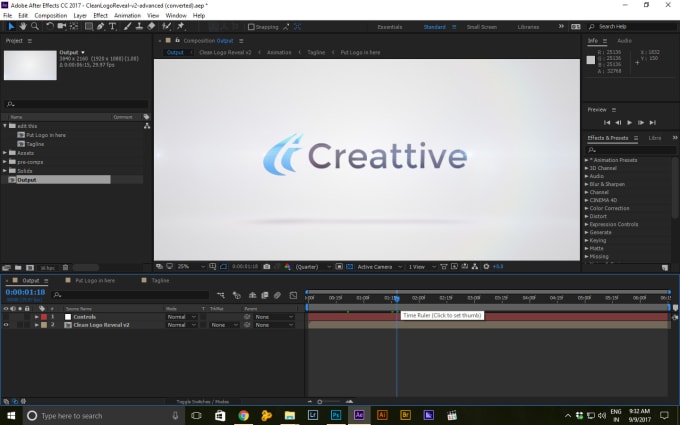Viewport: 680px width, 425px height.
Task: Take a snapshot with the camera icon
Action: (x=267, y=267)
